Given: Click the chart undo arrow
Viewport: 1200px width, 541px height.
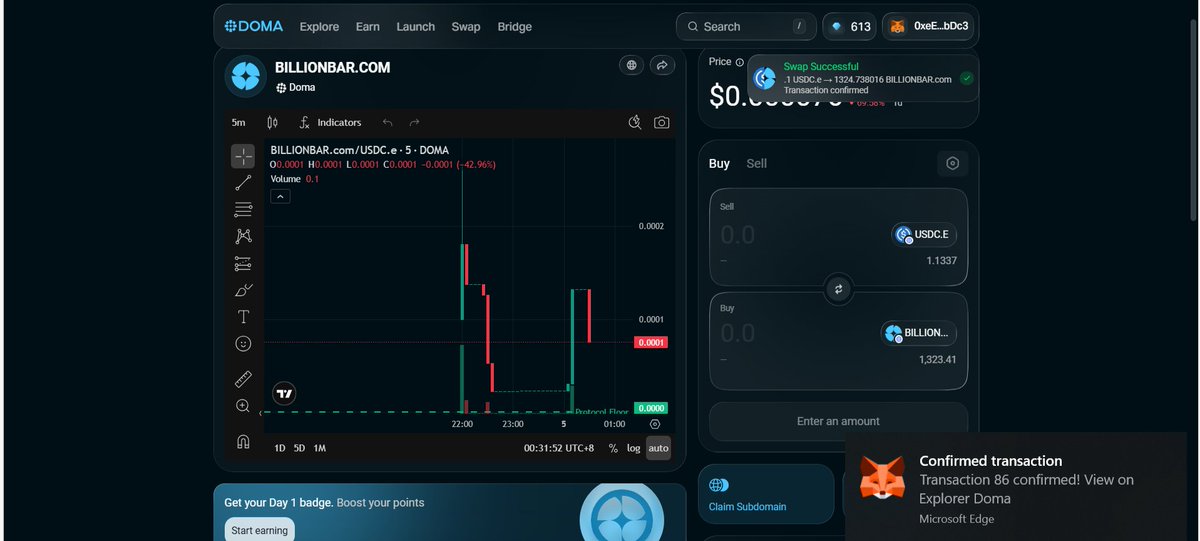Looking at the screenshot, I should click(388, 122).
